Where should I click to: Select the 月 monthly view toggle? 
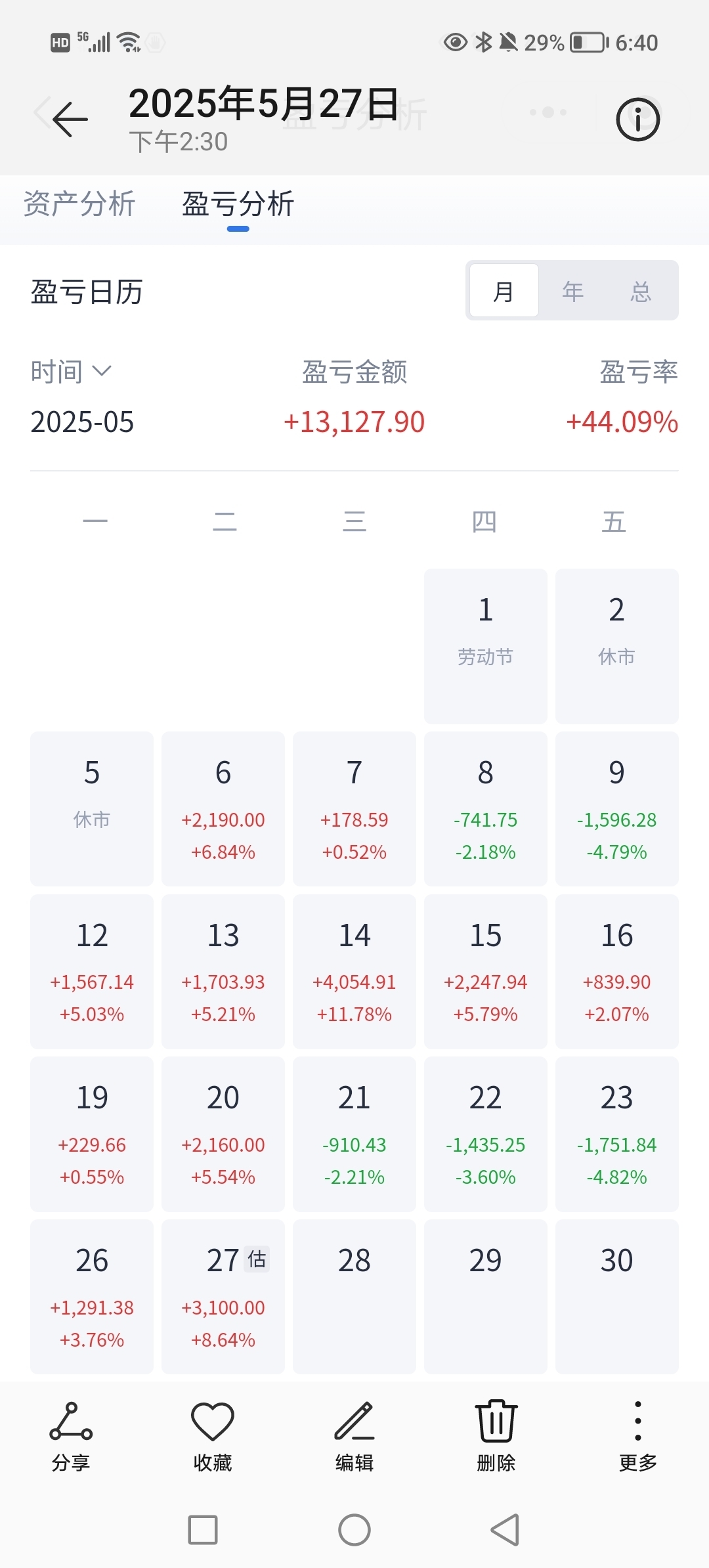click(x=504, y=291)
